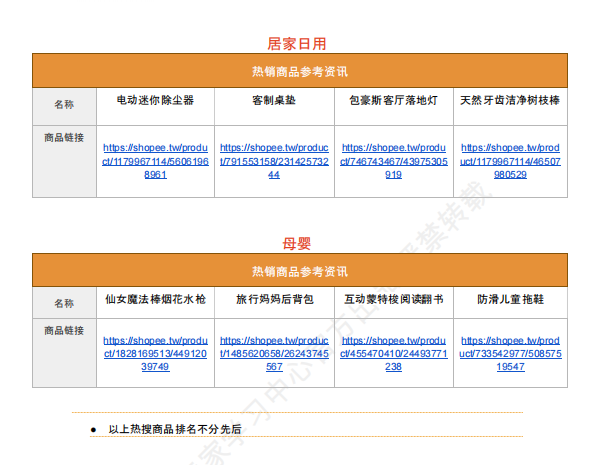This screenshot has width=591, height=465.
Task: Select the product name 防滑儿童拖鞋
Action: (x=510, y=299)
